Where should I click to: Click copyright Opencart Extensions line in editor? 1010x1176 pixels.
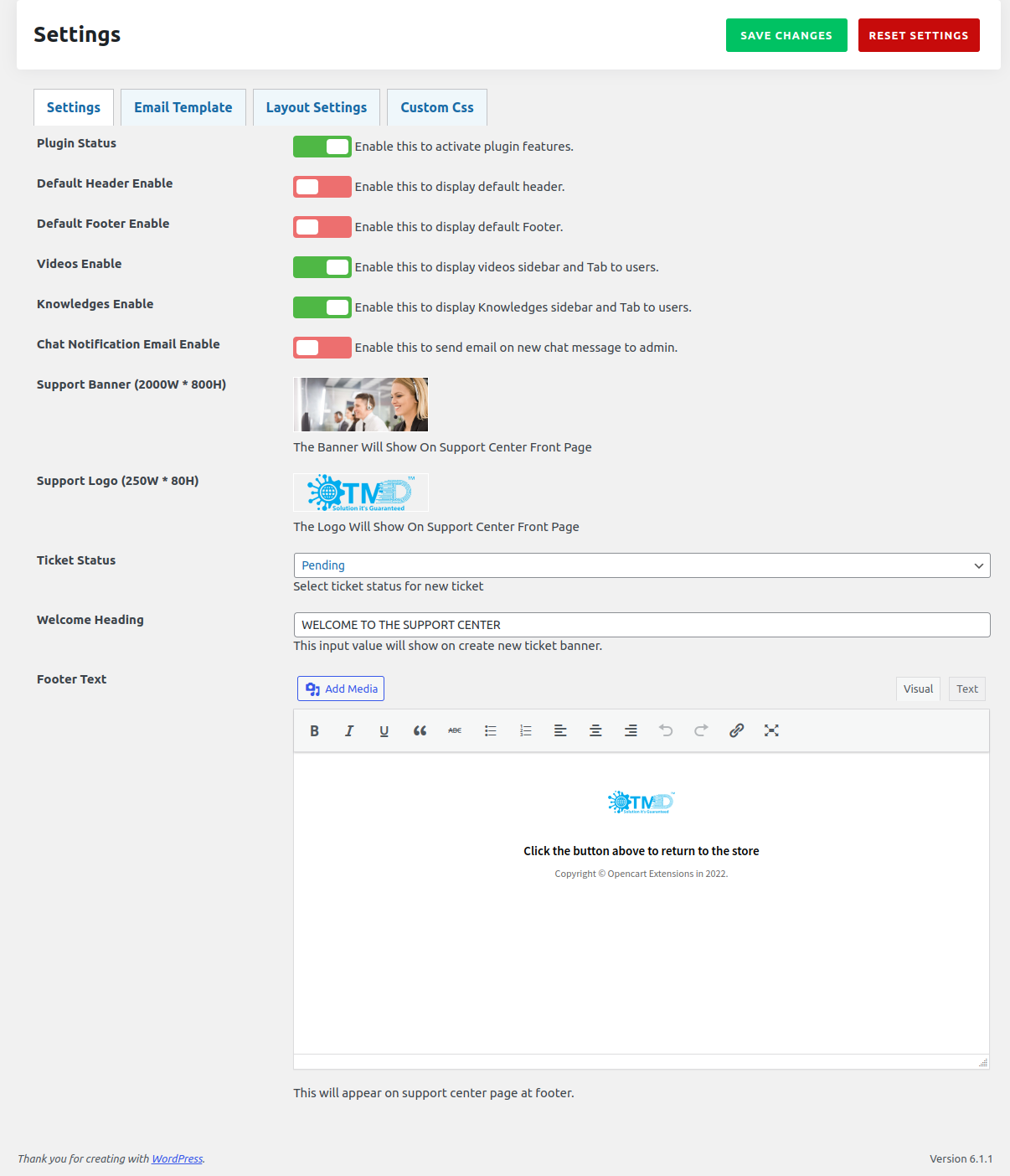coord(642,874)
